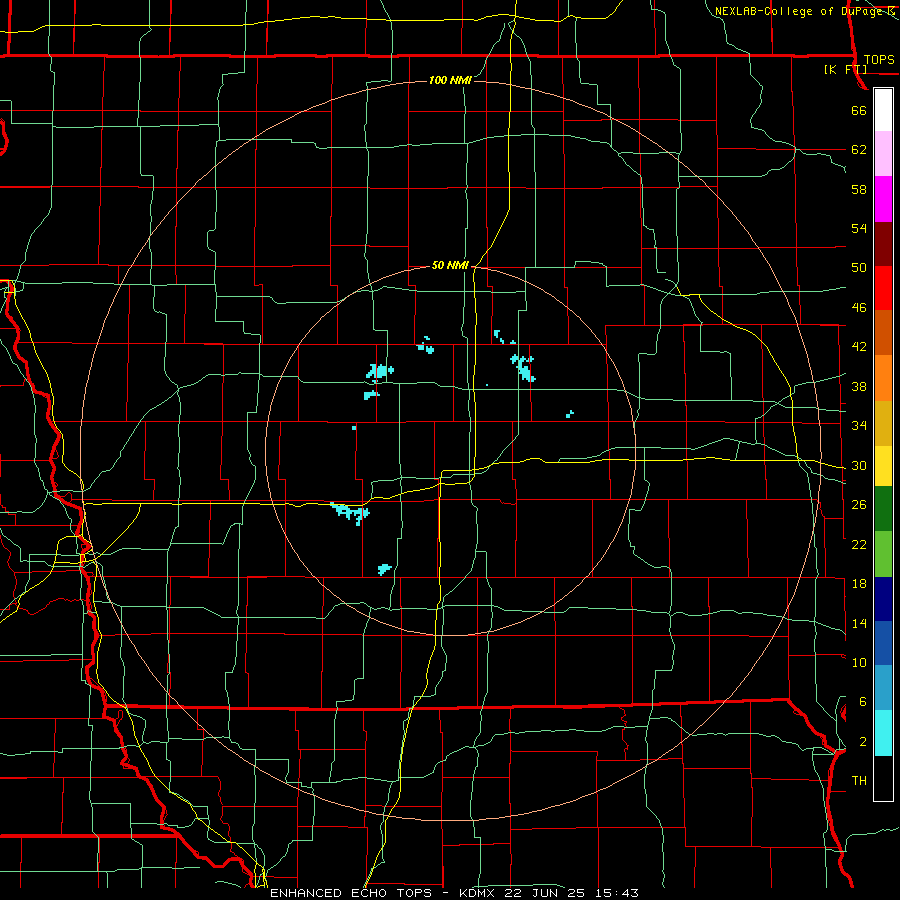900x900 pixels.
Task: Click the "TH" threshold label
Action: click(859, 781)
